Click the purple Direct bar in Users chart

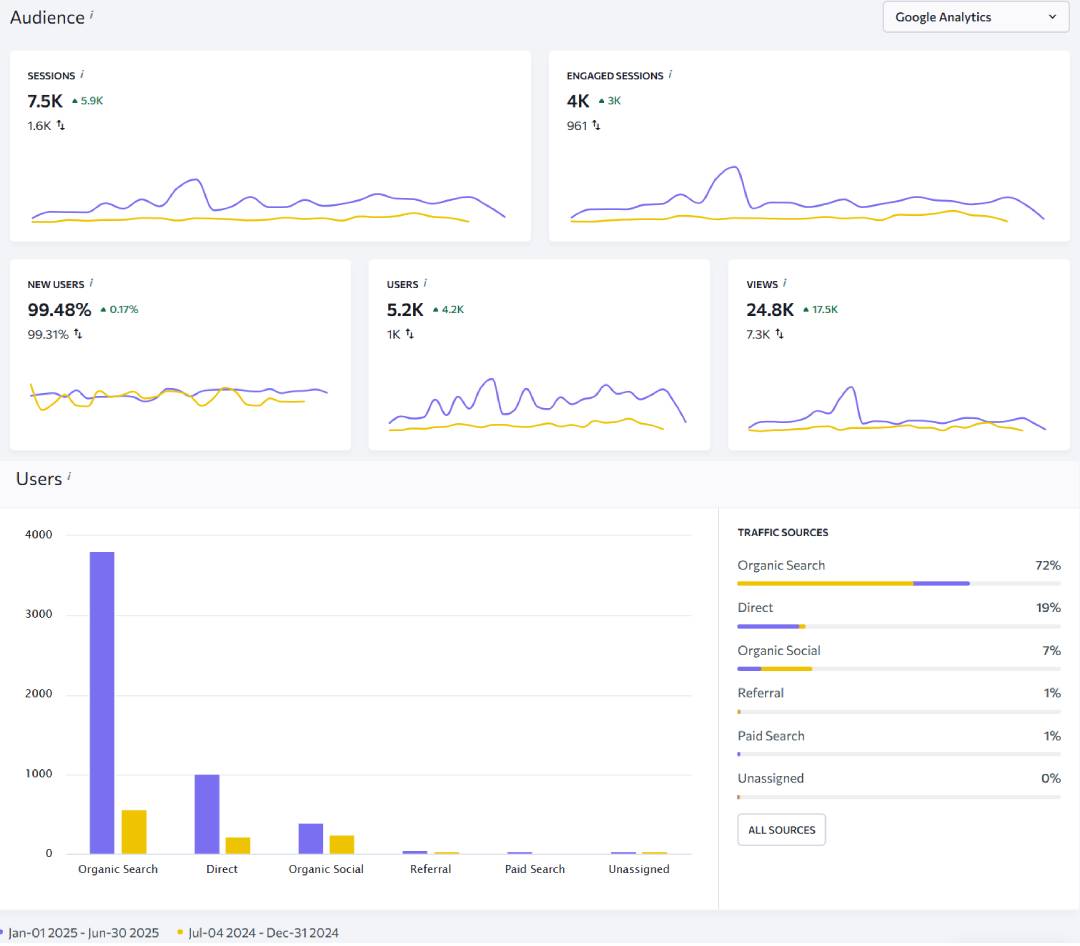207,814
